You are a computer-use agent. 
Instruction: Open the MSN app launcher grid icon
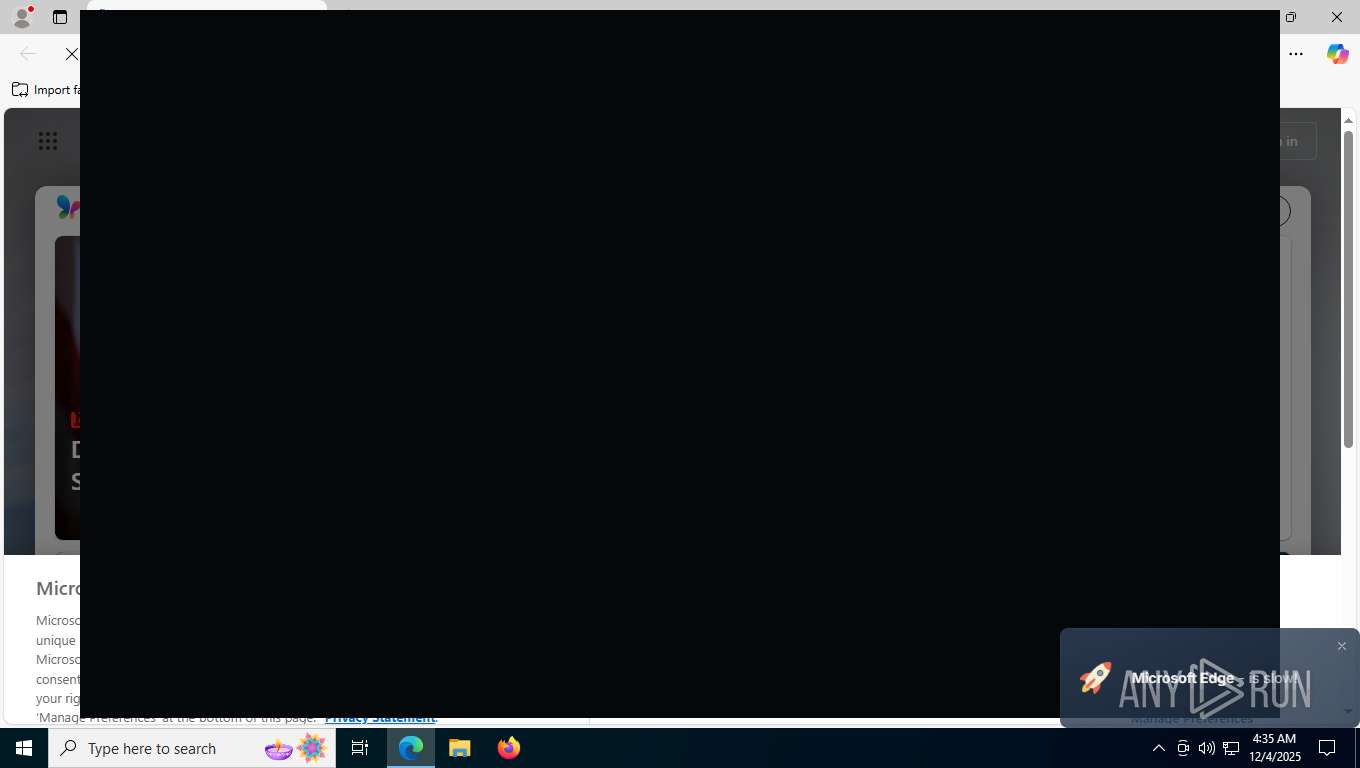48,141
